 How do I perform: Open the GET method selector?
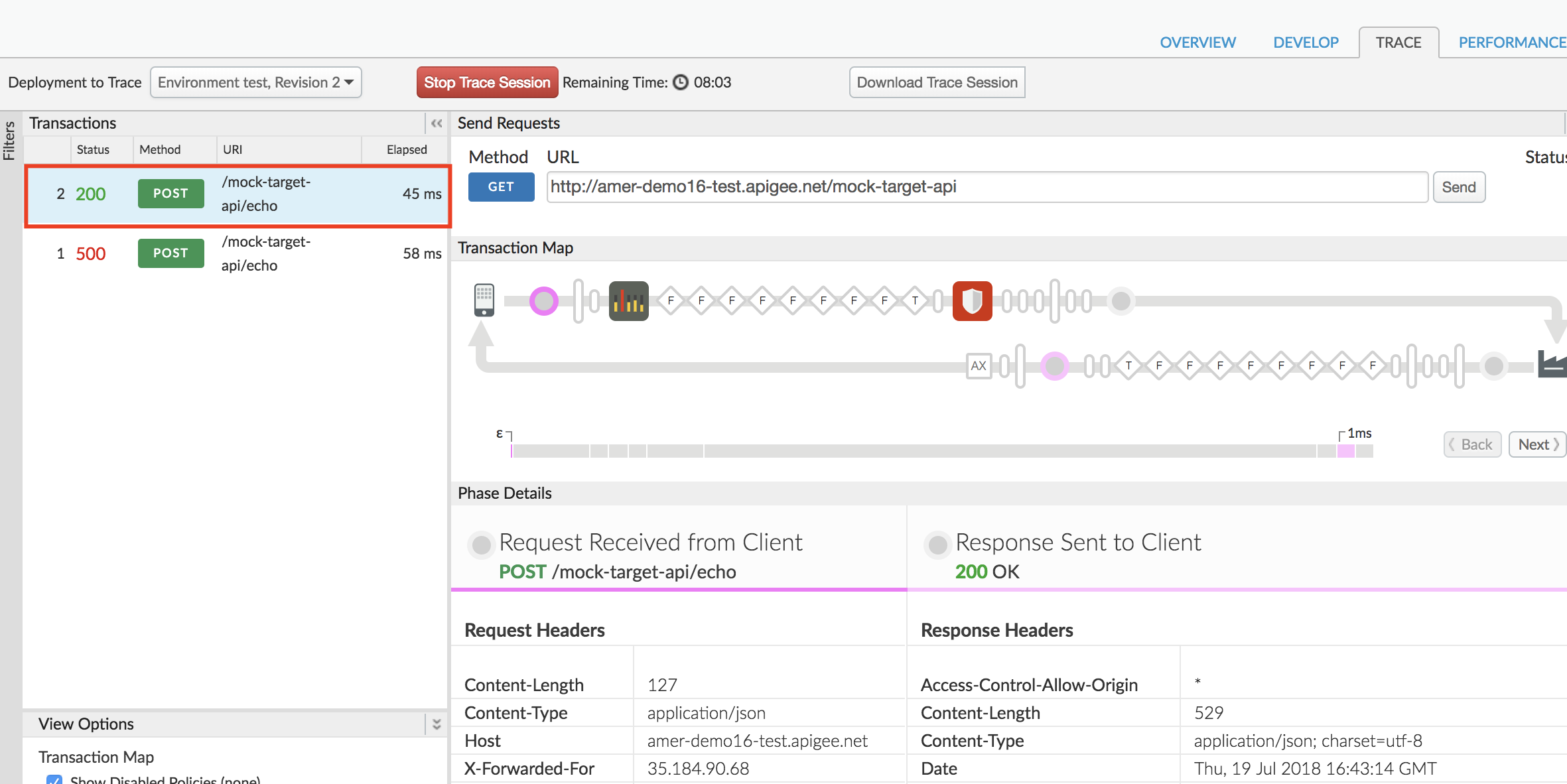point(501,187)
